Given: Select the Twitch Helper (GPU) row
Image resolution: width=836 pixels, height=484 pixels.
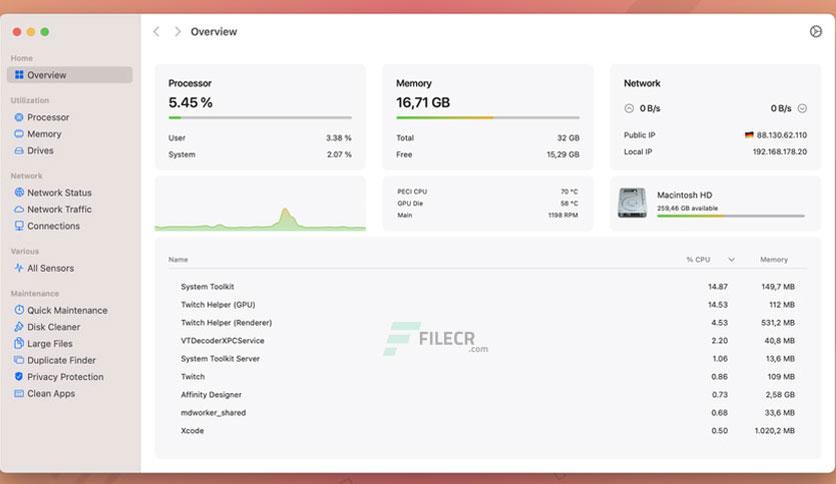Looking at the screenshot, I should pos(487,304).
